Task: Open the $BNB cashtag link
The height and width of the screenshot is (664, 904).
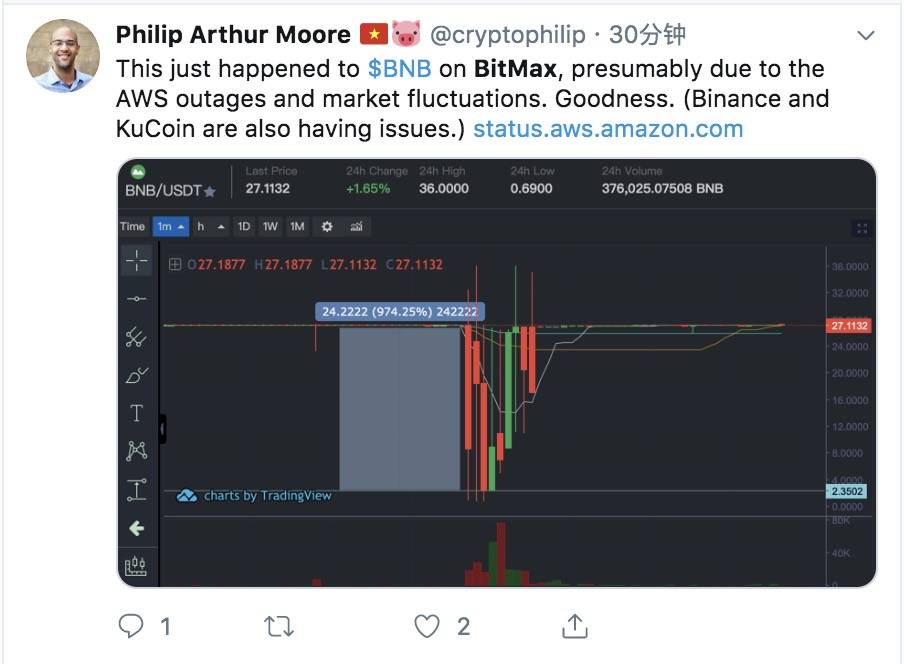Action: (x=400, y=69)
